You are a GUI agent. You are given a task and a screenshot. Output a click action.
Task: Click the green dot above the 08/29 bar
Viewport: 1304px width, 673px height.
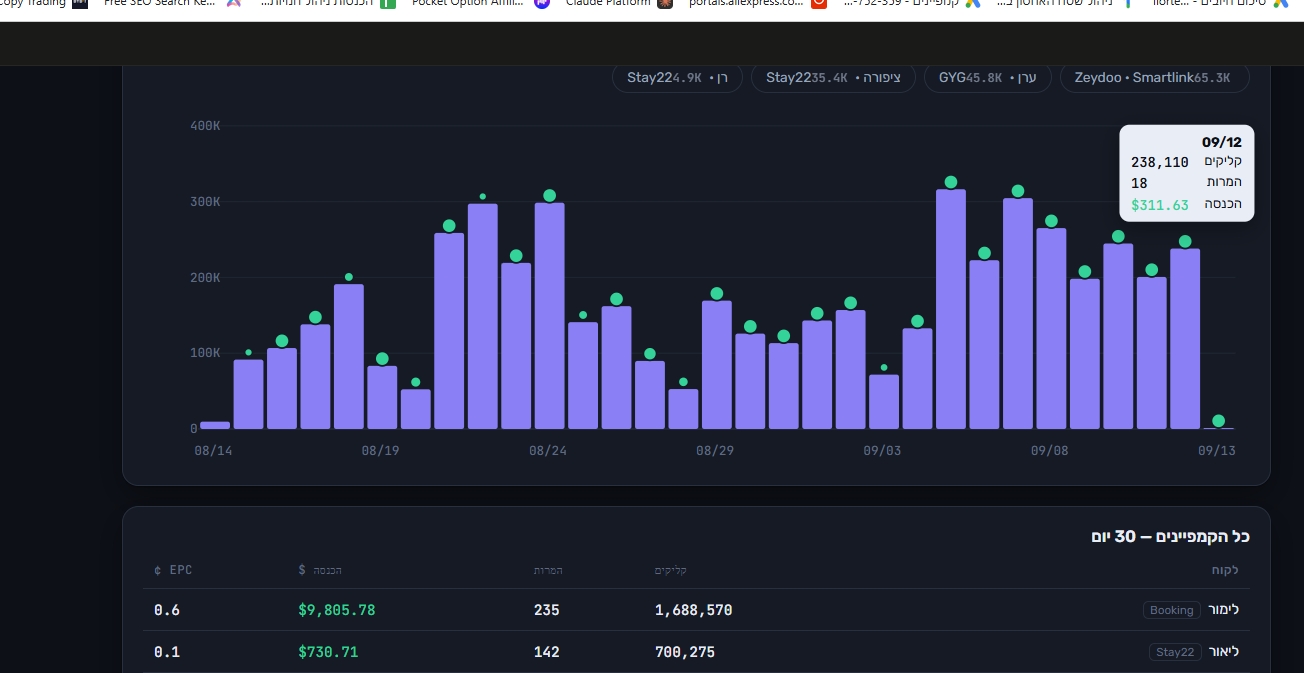click(717, 294)
